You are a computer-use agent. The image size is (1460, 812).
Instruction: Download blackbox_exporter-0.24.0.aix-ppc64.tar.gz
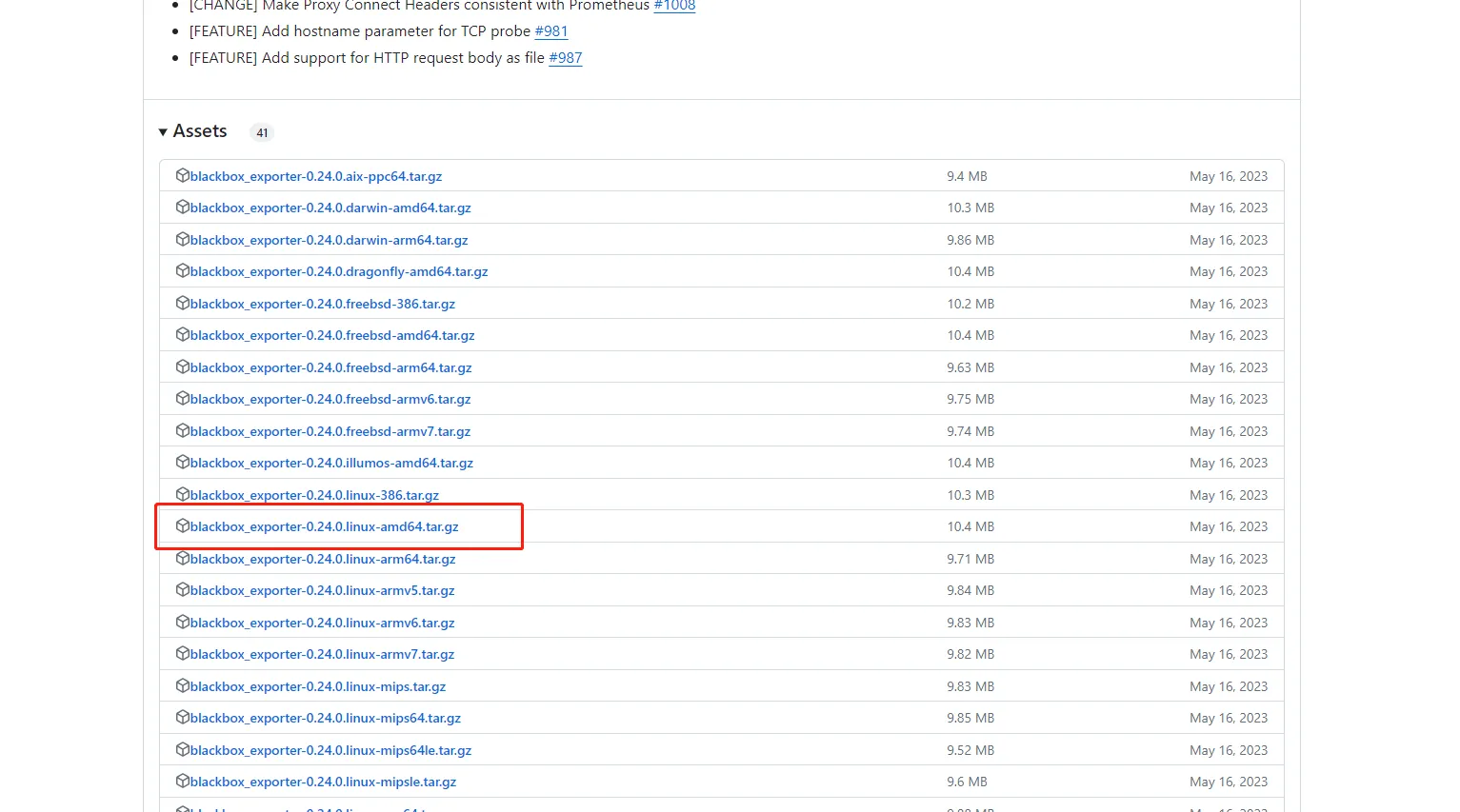pyautogui.click(x=316, y=176)
